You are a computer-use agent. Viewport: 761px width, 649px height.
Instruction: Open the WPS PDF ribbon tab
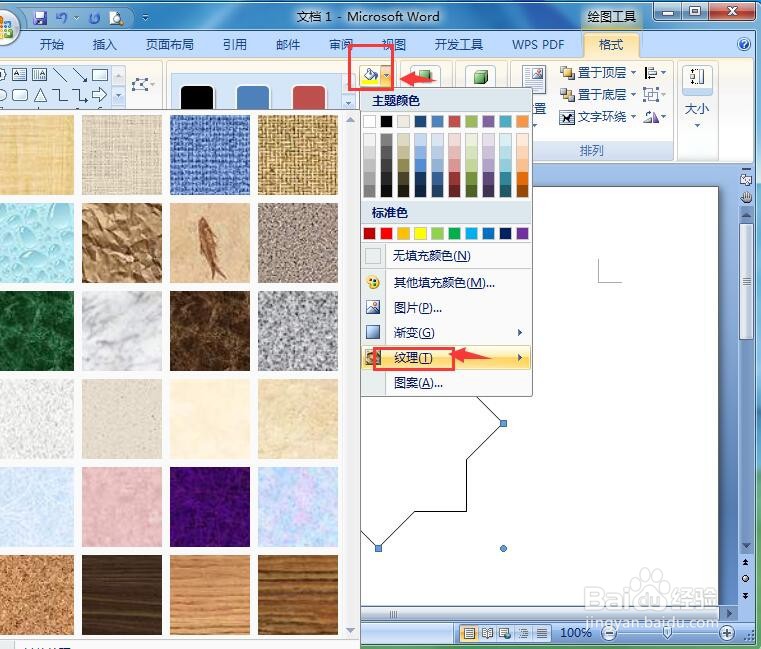538,45
